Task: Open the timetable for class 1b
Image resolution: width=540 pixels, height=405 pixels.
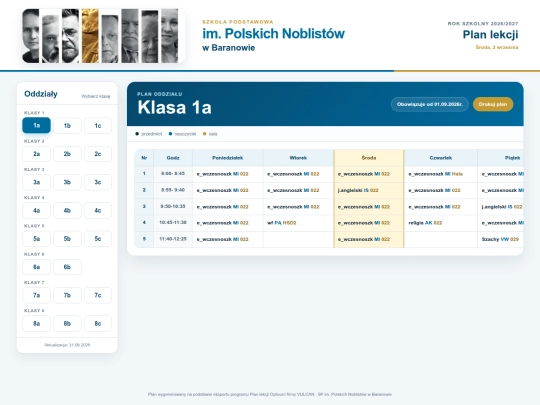Action: coord(67,126)
